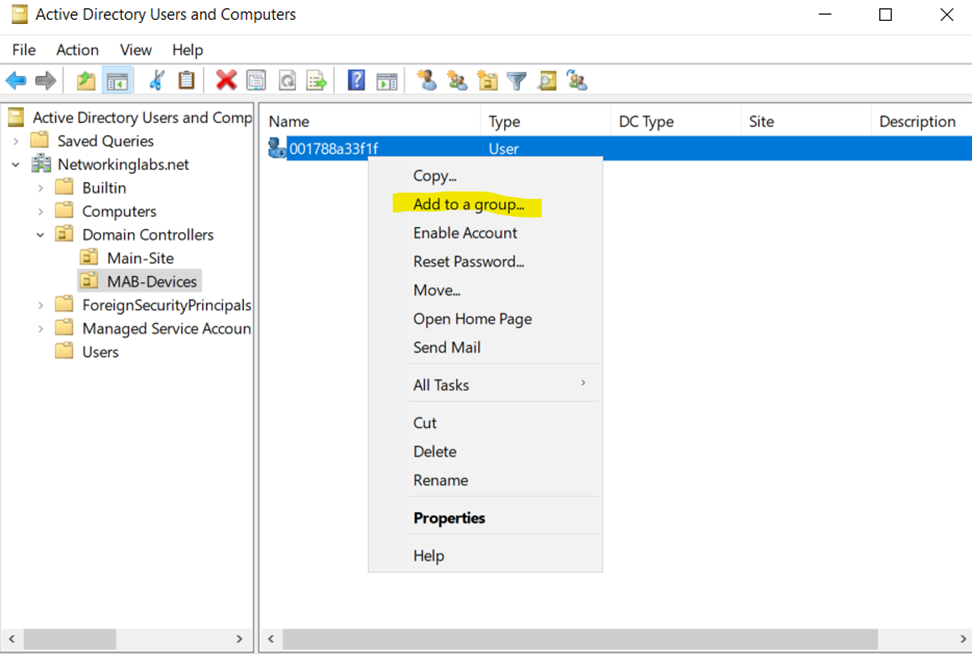The height and width of the screenshot is (654, 972).
Task: Collapse the Networkinglabs.net domain node
Action: (x=15, y=165)
